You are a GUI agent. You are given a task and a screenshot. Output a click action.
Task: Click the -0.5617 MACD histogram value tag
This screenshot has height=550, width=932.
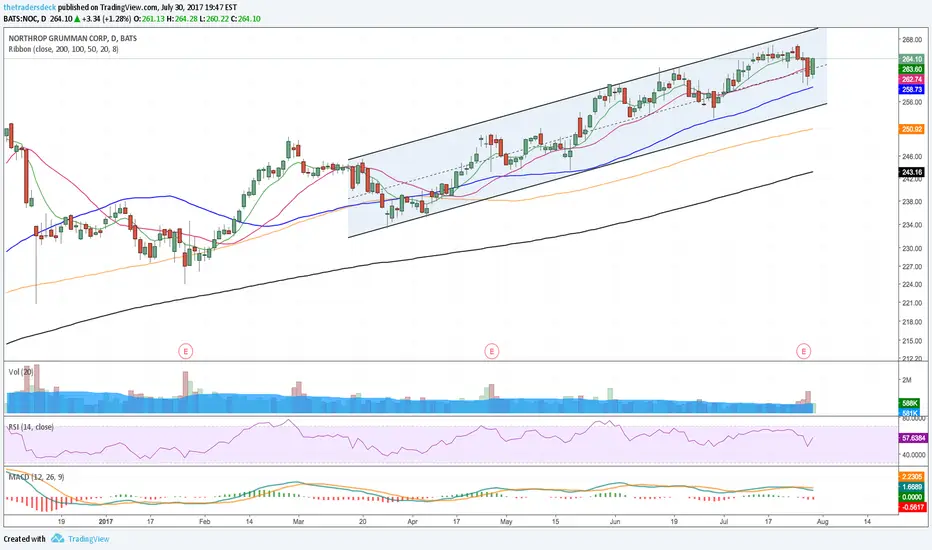[913, 507]
